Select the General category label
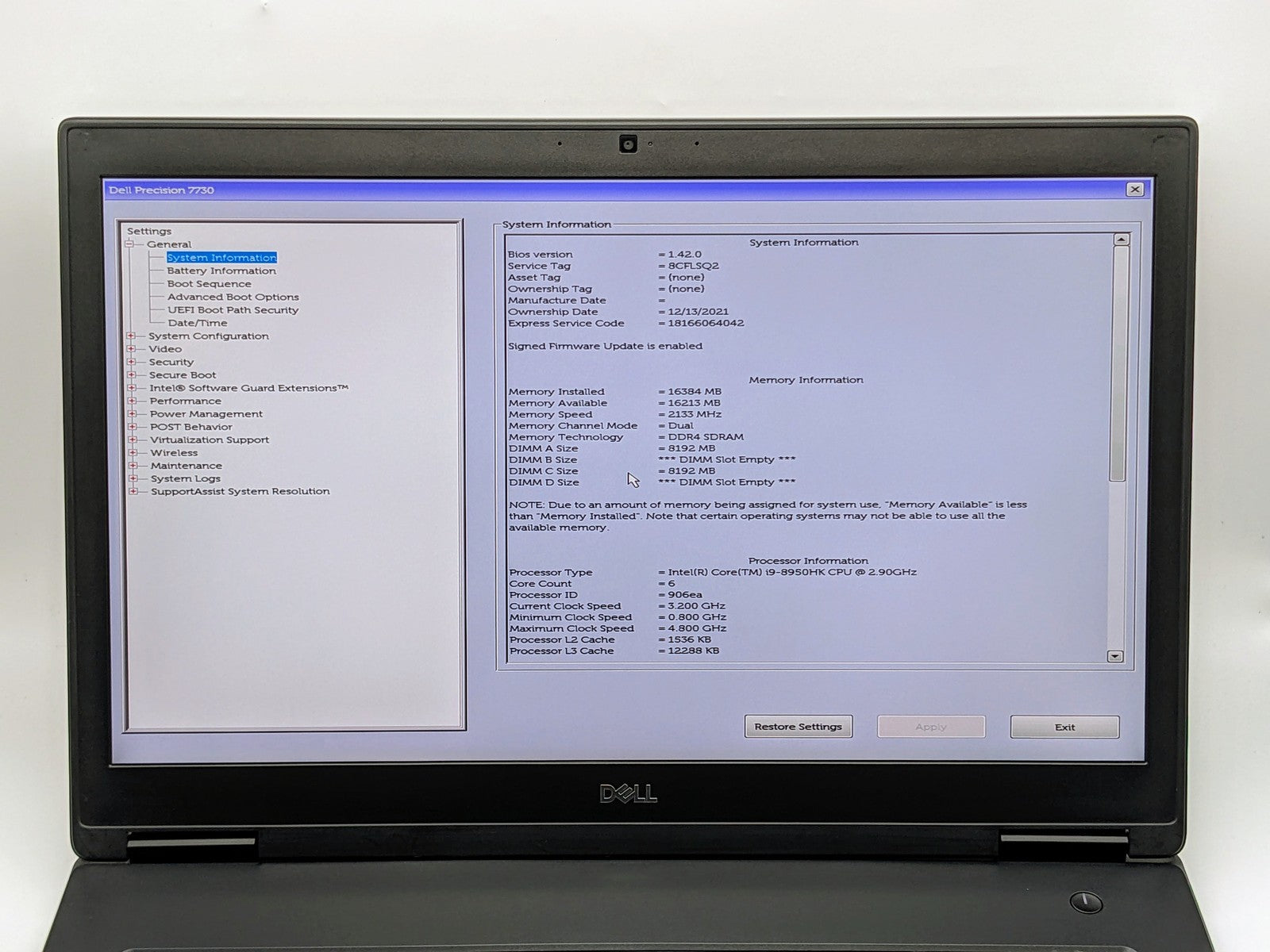The height and width of the screenshot is (952, 1270). pyautogui.click(x=169, y=244)
